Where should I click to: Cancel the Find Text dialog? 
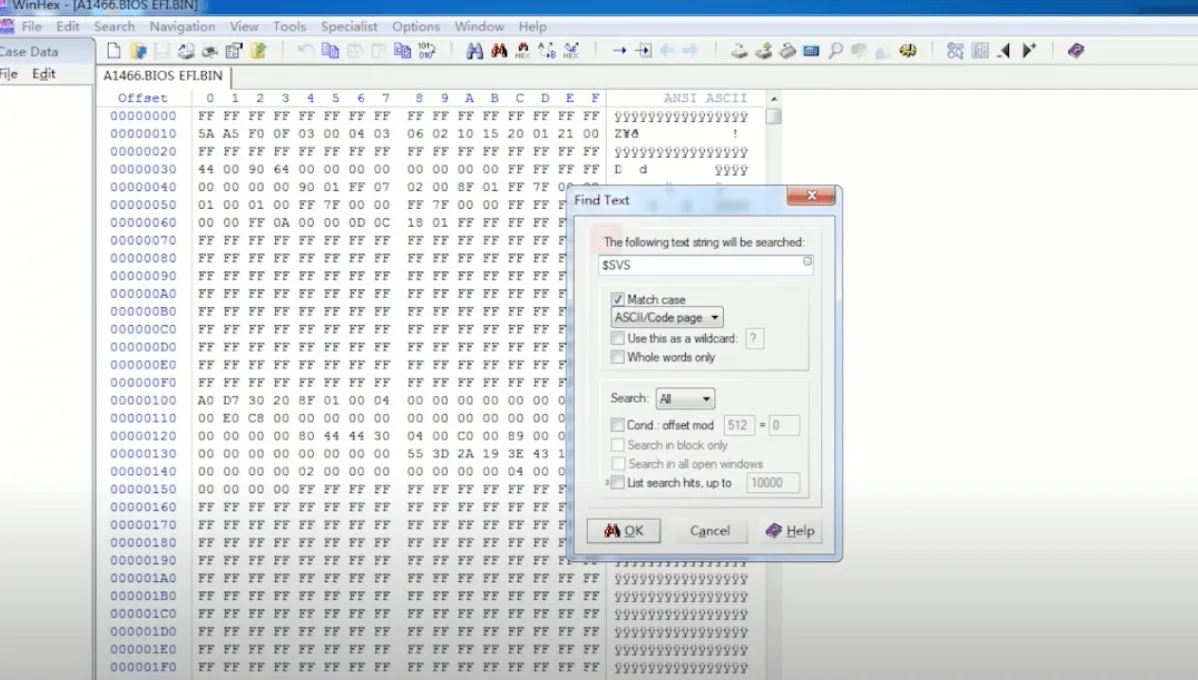tap(710, 530)
